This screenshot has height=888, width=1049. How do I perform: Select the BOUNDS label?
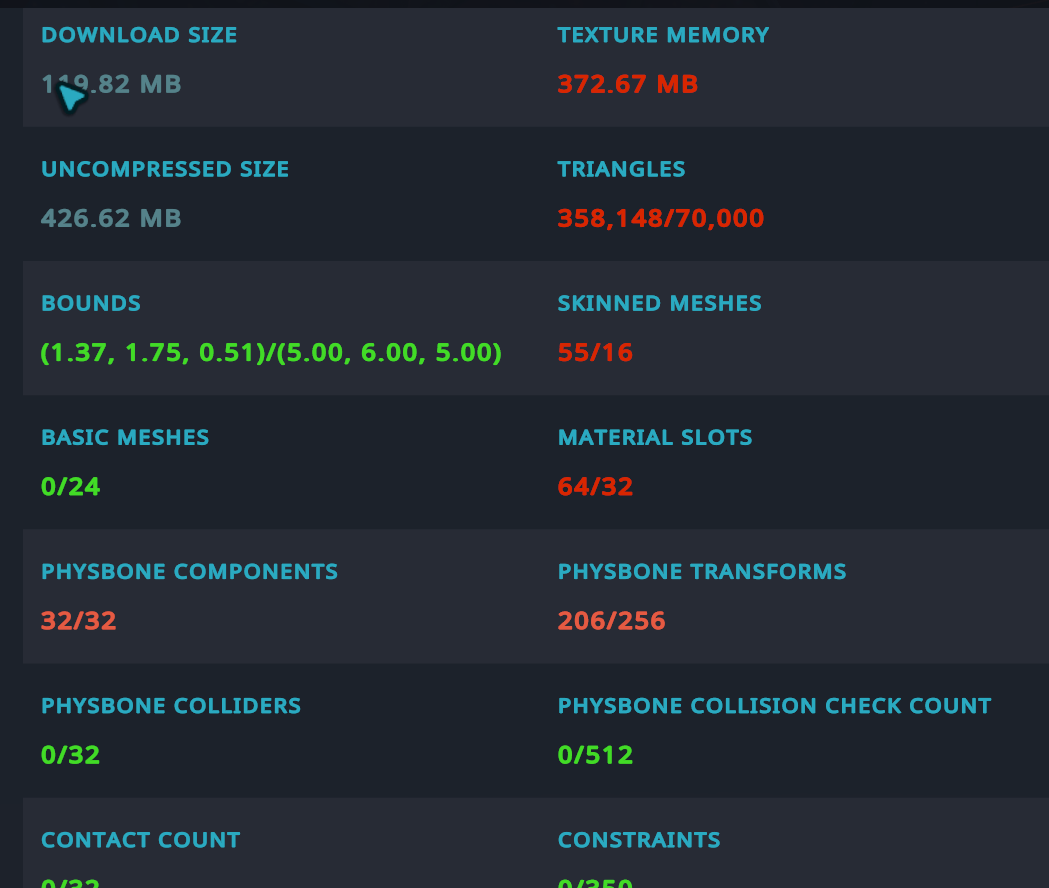click(x=91, y=303)
